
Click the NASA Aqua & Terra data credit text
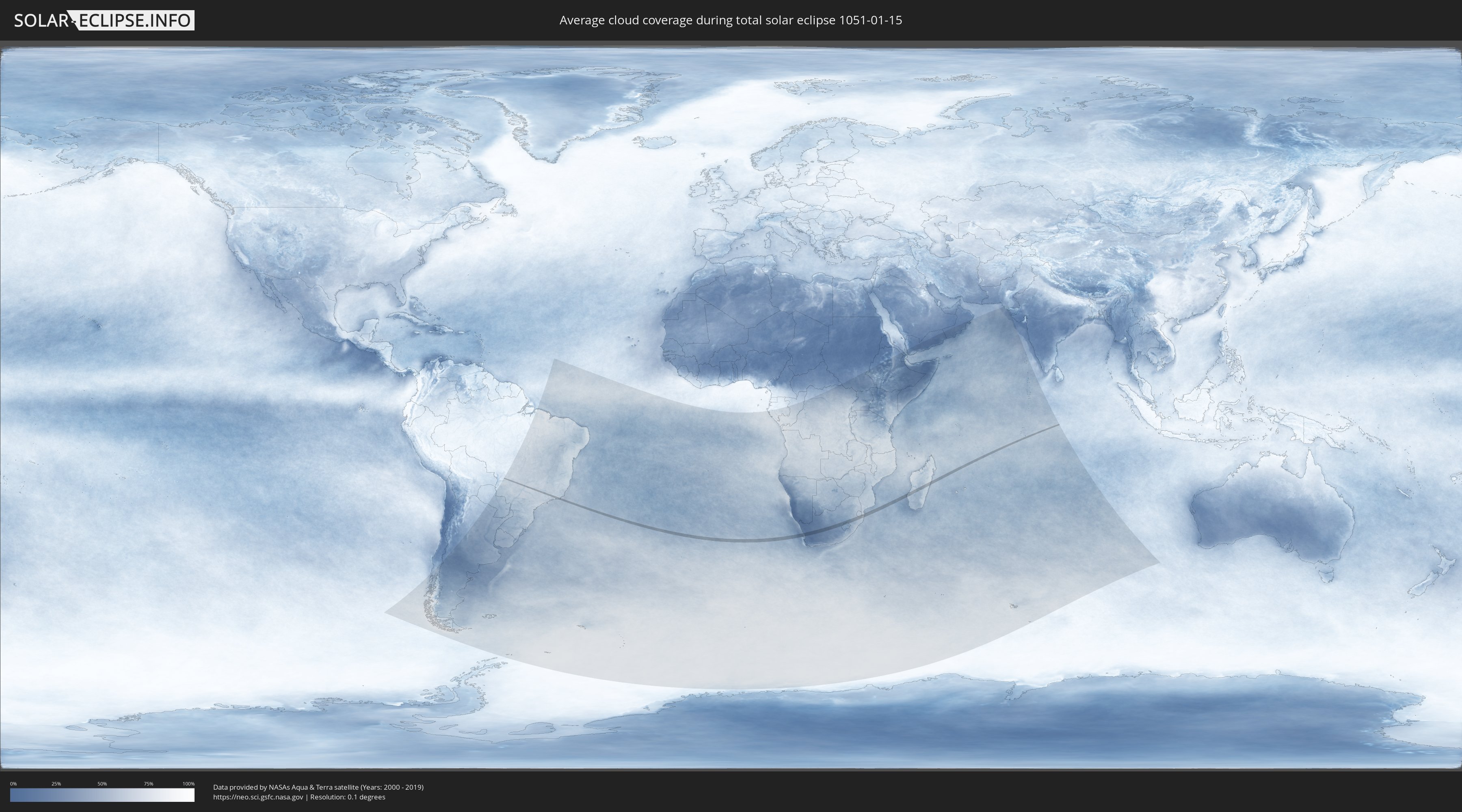coord(318,787)
